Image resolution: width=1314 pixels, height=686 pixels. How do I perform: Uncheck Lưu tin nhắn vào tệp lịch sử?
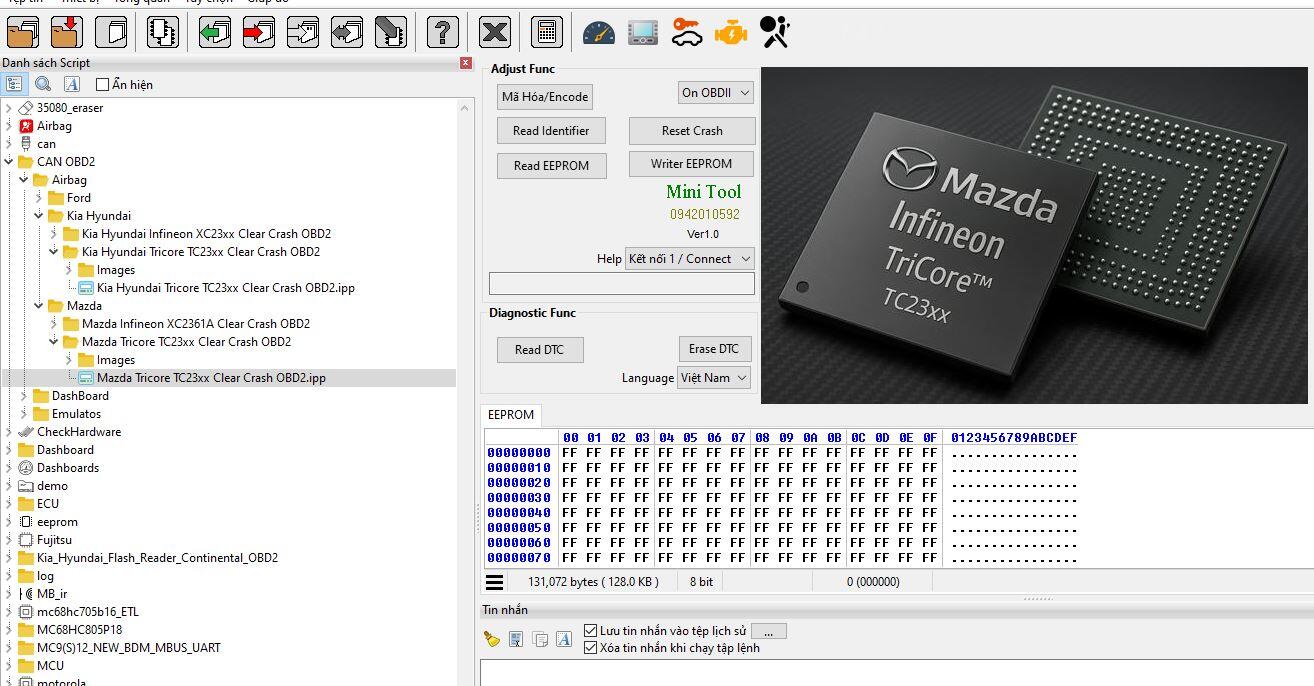(590, 631)
